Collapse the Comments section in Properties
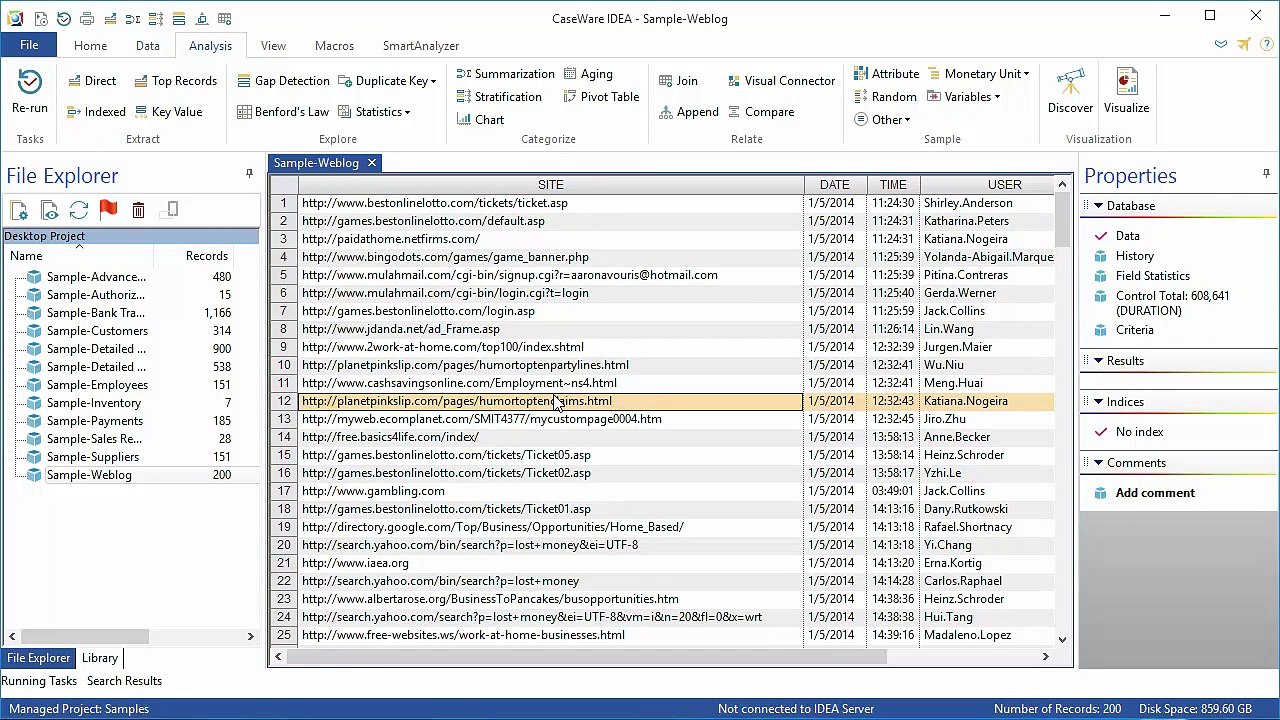Image resolution: width=1280 pixels, height=720 pixels. click(x=1098, y=463)
